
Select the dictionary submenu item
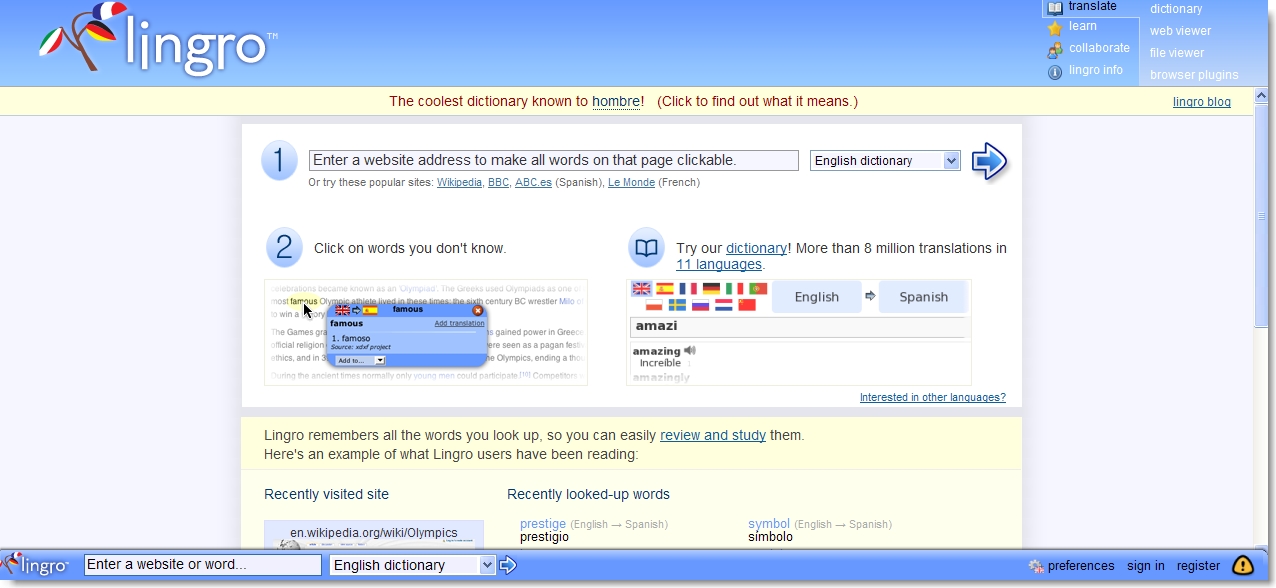(x=1176, y=9)
